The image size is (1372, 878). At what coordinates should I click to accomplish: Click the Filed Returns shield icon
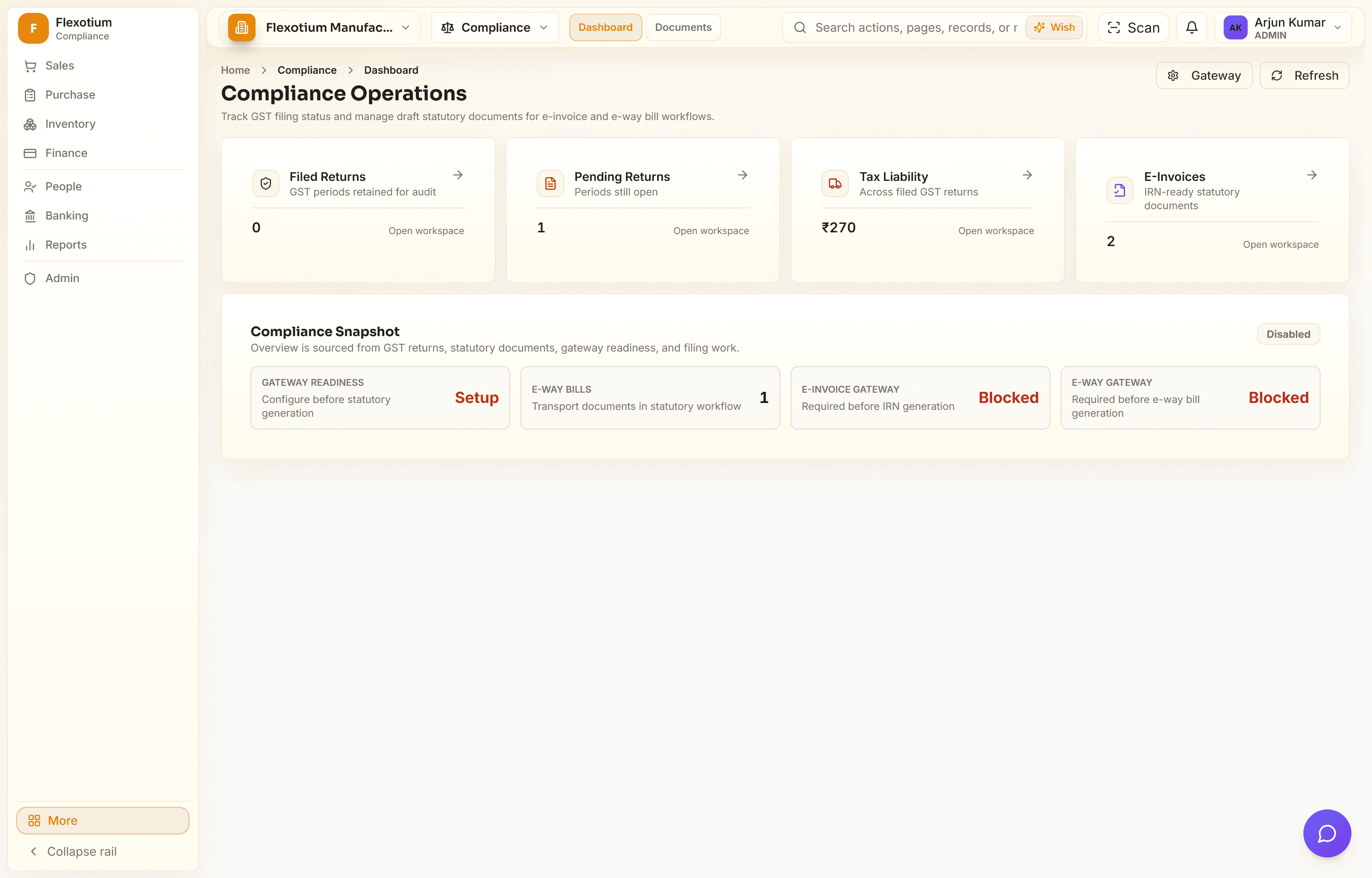coord(266,183)
